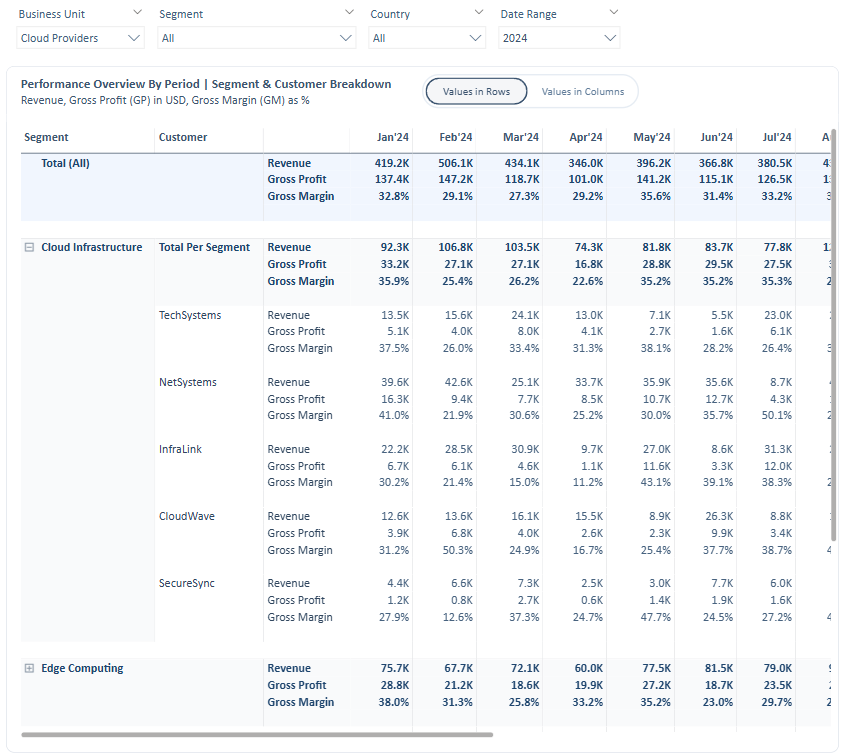Select Values in Rows toggle option
This screenshot has height=755, width=858.
tap(476, 91)
